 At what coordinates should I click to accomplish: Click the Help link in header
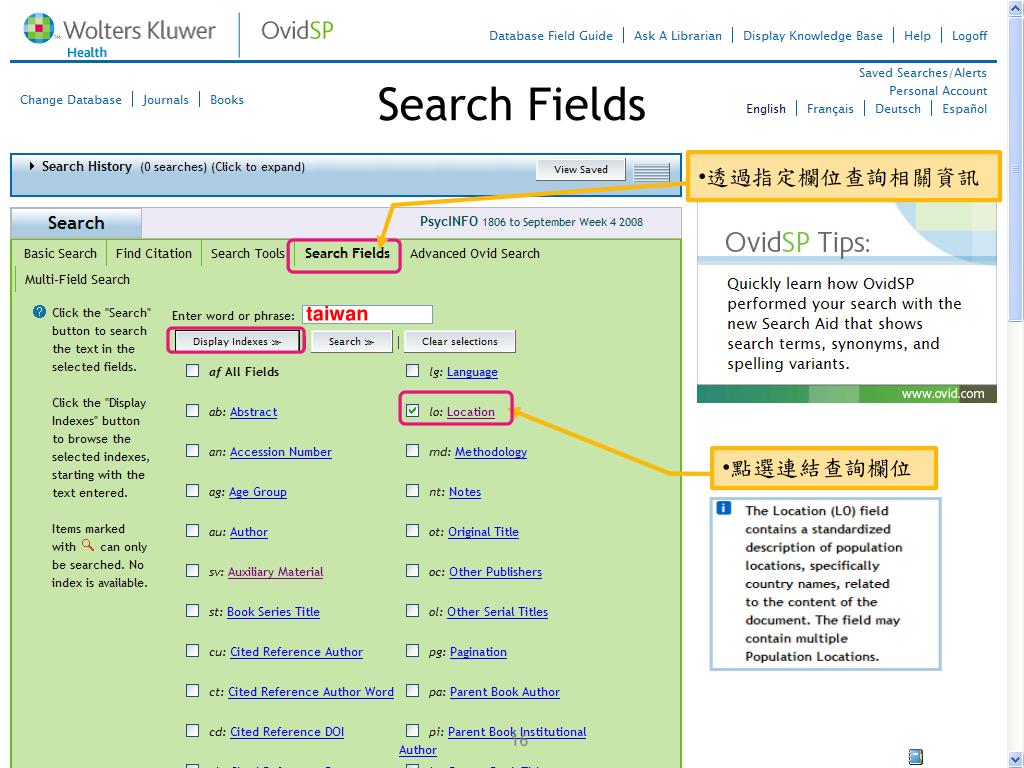point(917,36)
